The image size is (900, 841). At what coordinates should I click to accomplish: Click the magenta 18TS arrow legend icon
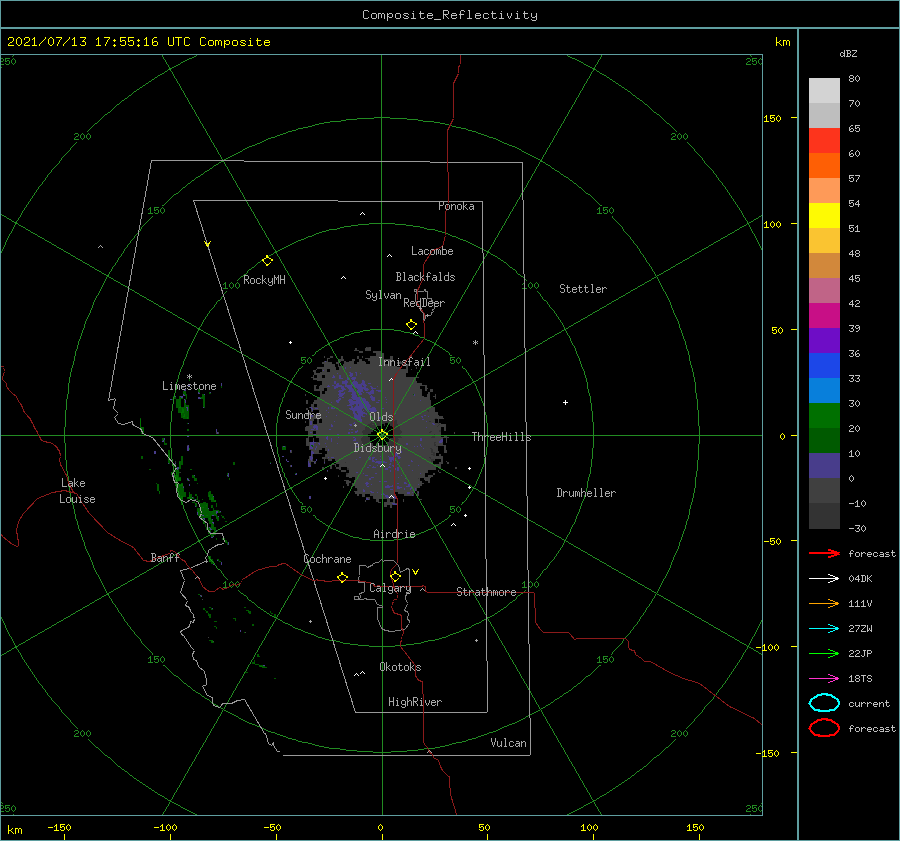point(824,679)
